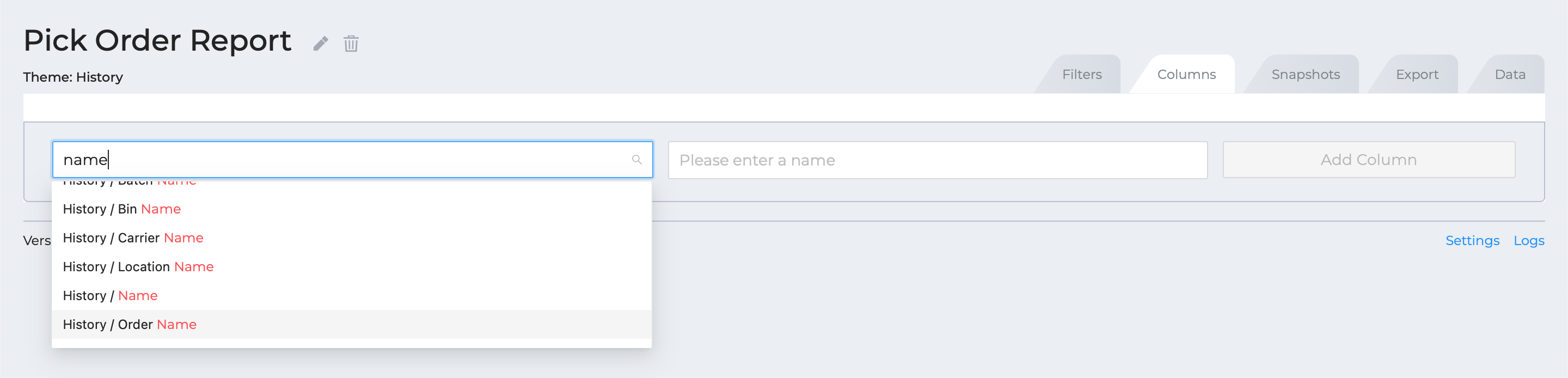Screen dimensions: 1568x378
Task: Open the Filters tab
Action: coord(1081,74)
